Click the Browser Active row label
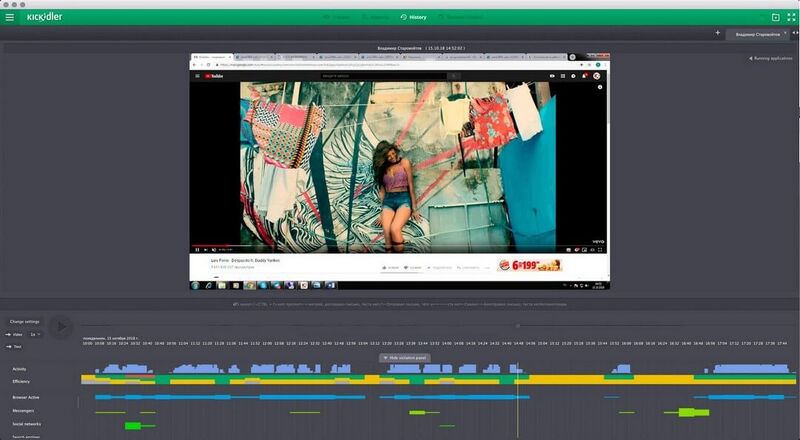Viewport: 800px width, 440px height. [26, 397]
